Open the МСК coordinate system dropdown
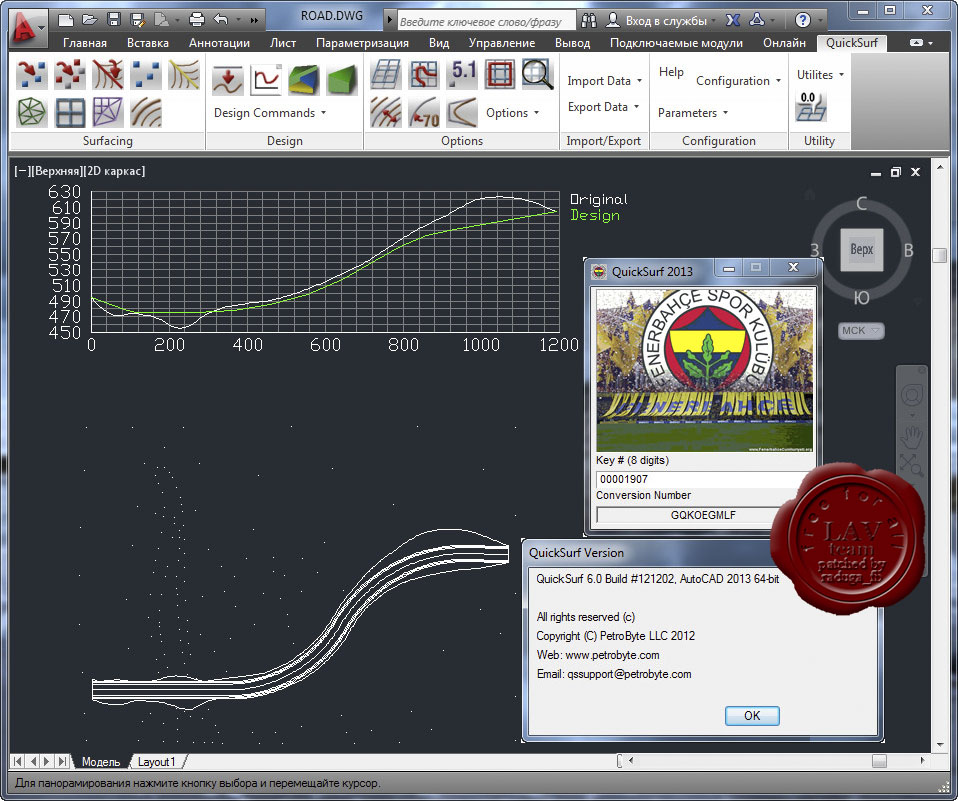958x801 pixels. click(x=861, y=331)
